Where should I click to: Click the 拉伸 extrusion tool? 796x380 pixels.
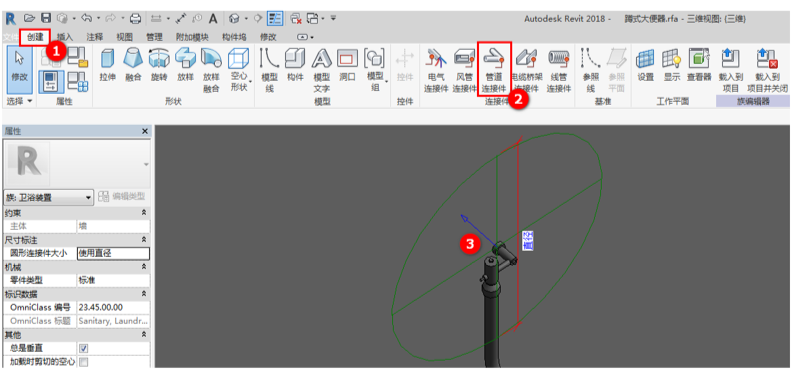point(107,66)
